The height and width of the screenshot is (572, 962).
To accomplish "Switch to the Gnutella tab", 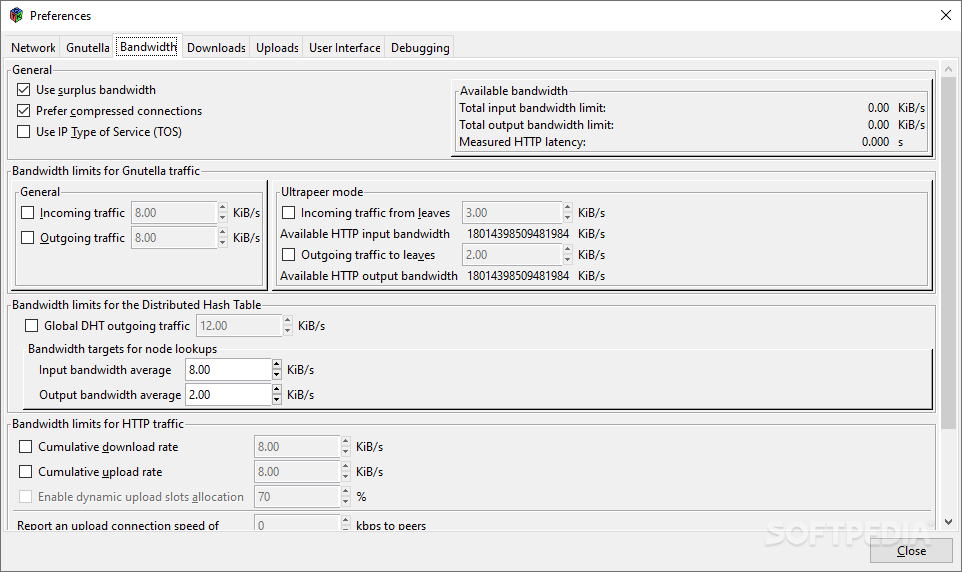I will [88, 47].
